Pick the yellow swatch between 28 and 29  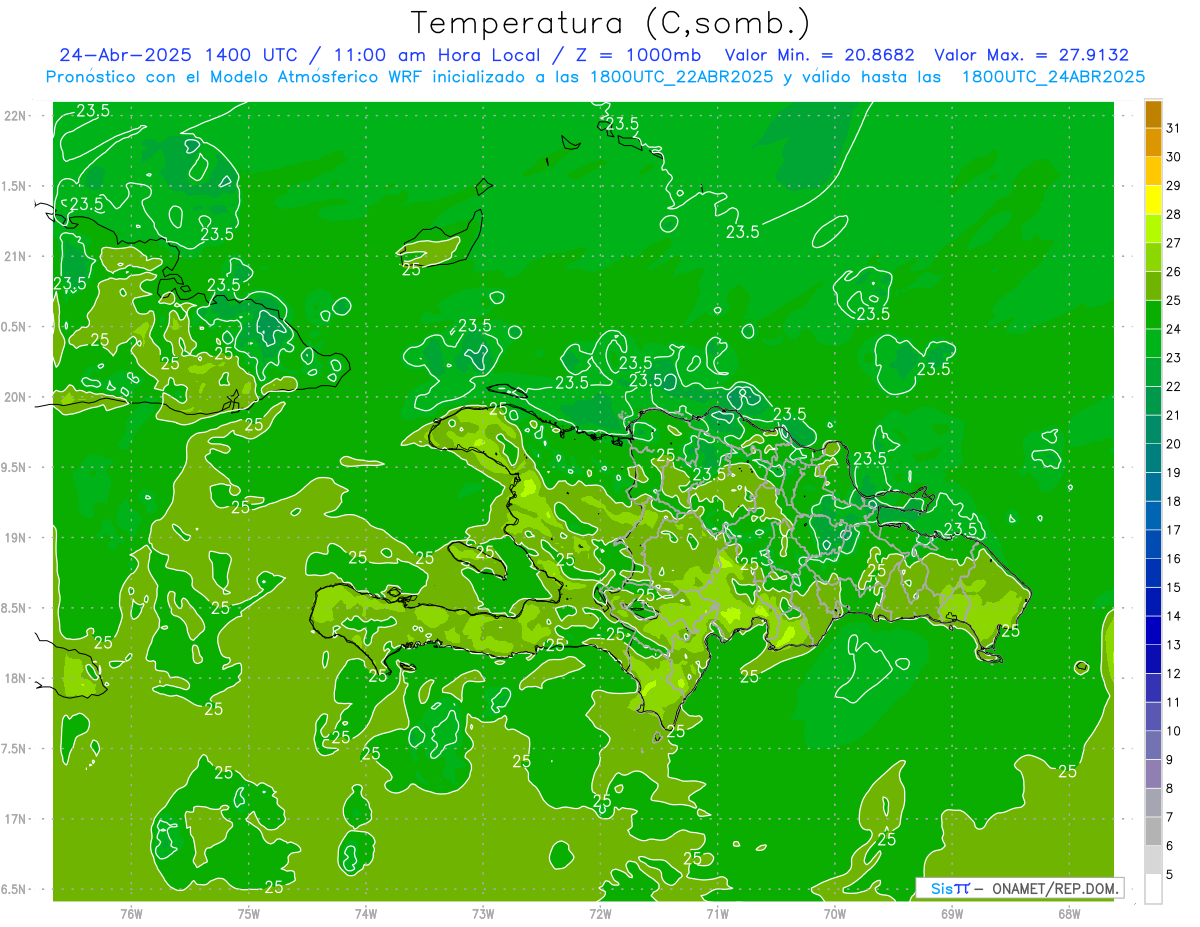coord(1153,200)
